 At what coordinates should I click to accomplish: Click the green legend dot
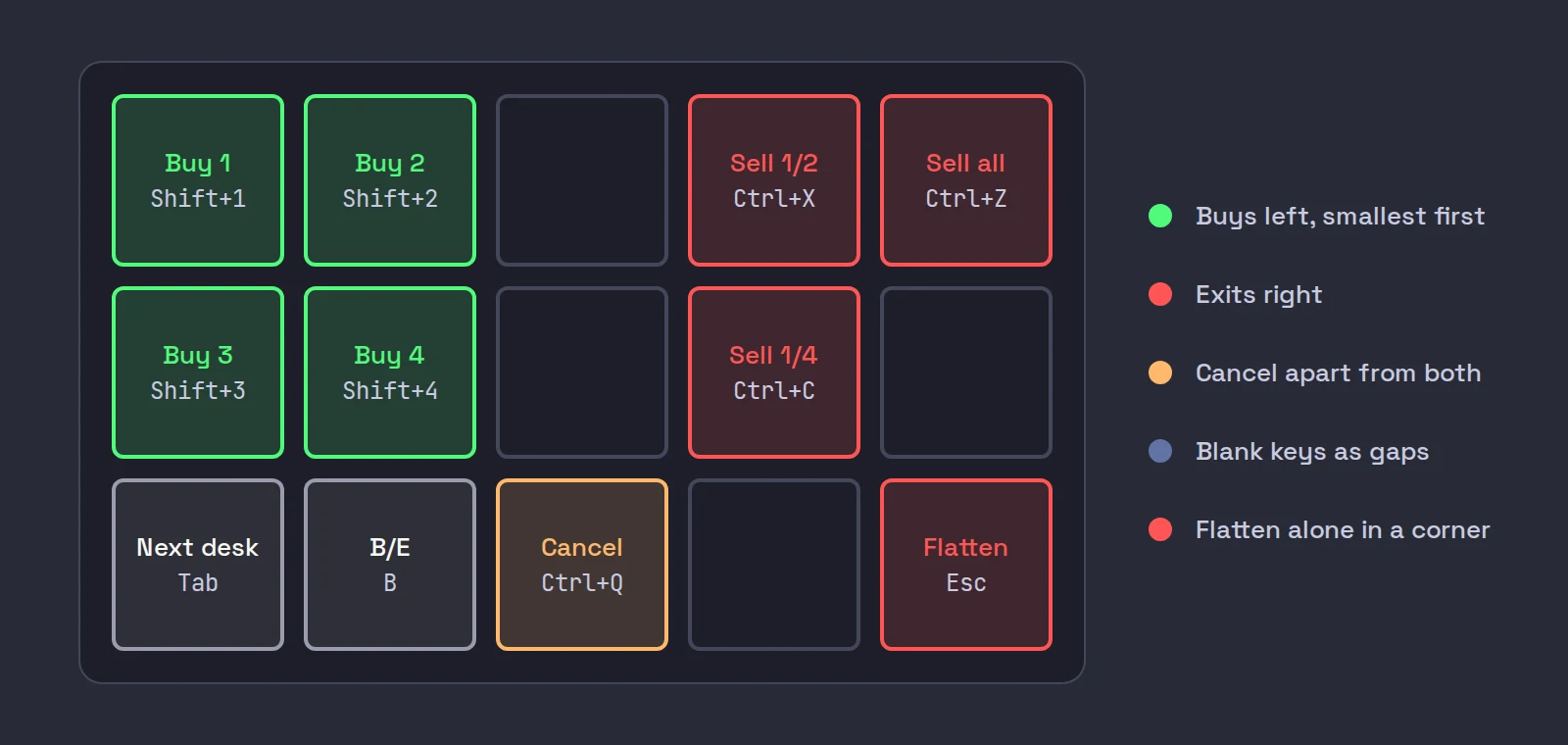tap(1160, 216)
